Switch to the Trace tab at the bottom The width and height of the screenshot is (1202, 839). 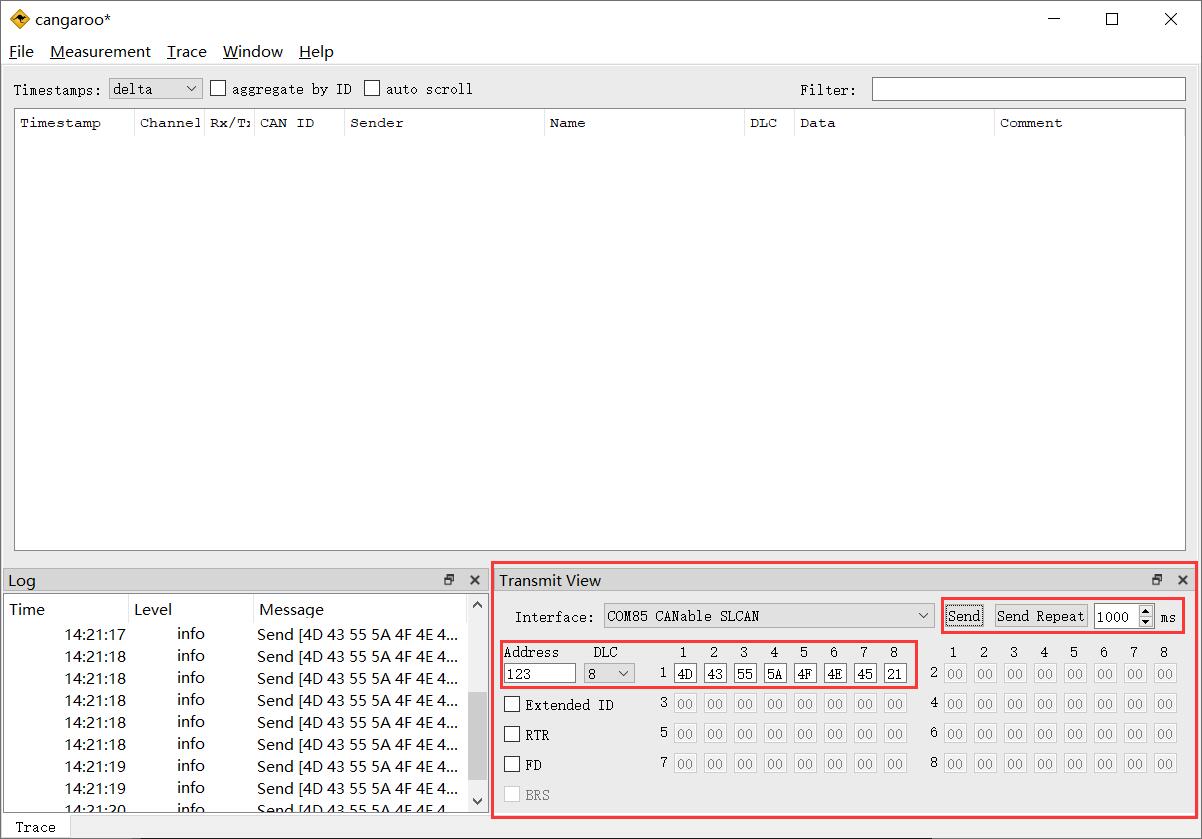36,827
